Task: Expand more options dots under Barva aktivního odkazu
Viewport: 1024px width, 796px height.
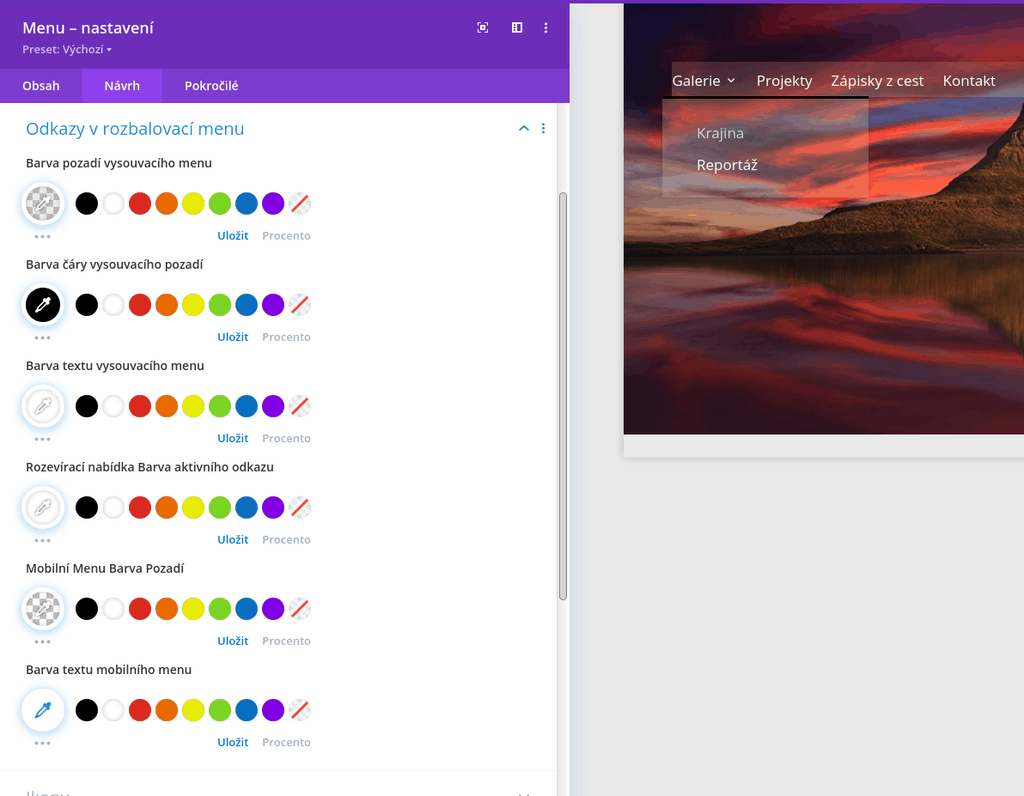Action: click(x=42, y=540)
